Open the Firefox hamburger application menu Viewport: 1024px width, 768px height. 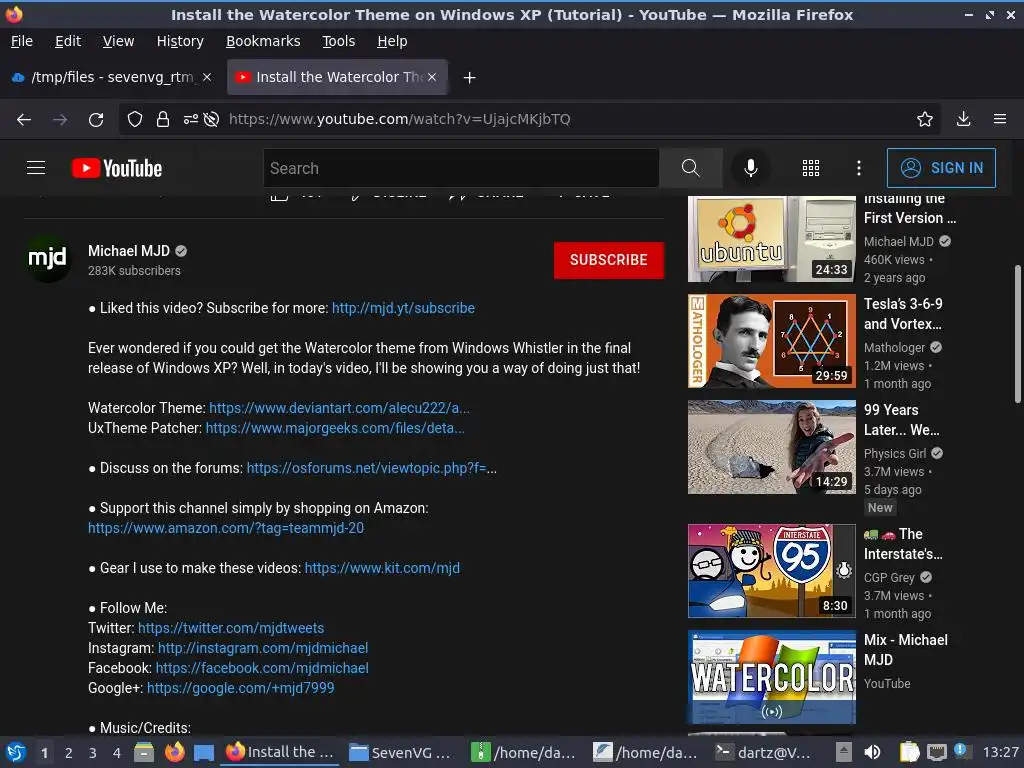click(1000, 119)
